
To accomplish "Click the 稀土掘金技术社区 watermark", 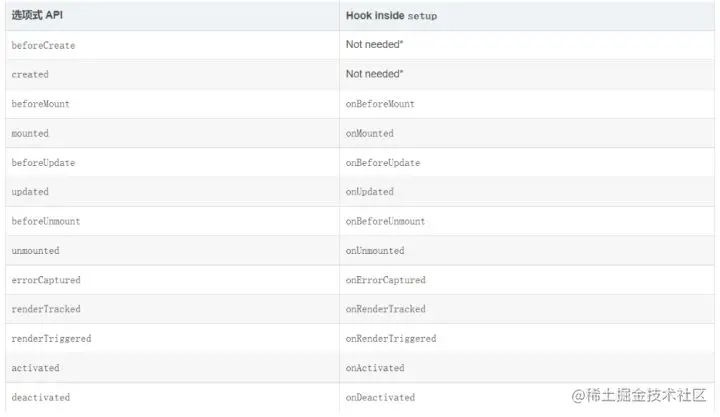I will coord(639,395).
